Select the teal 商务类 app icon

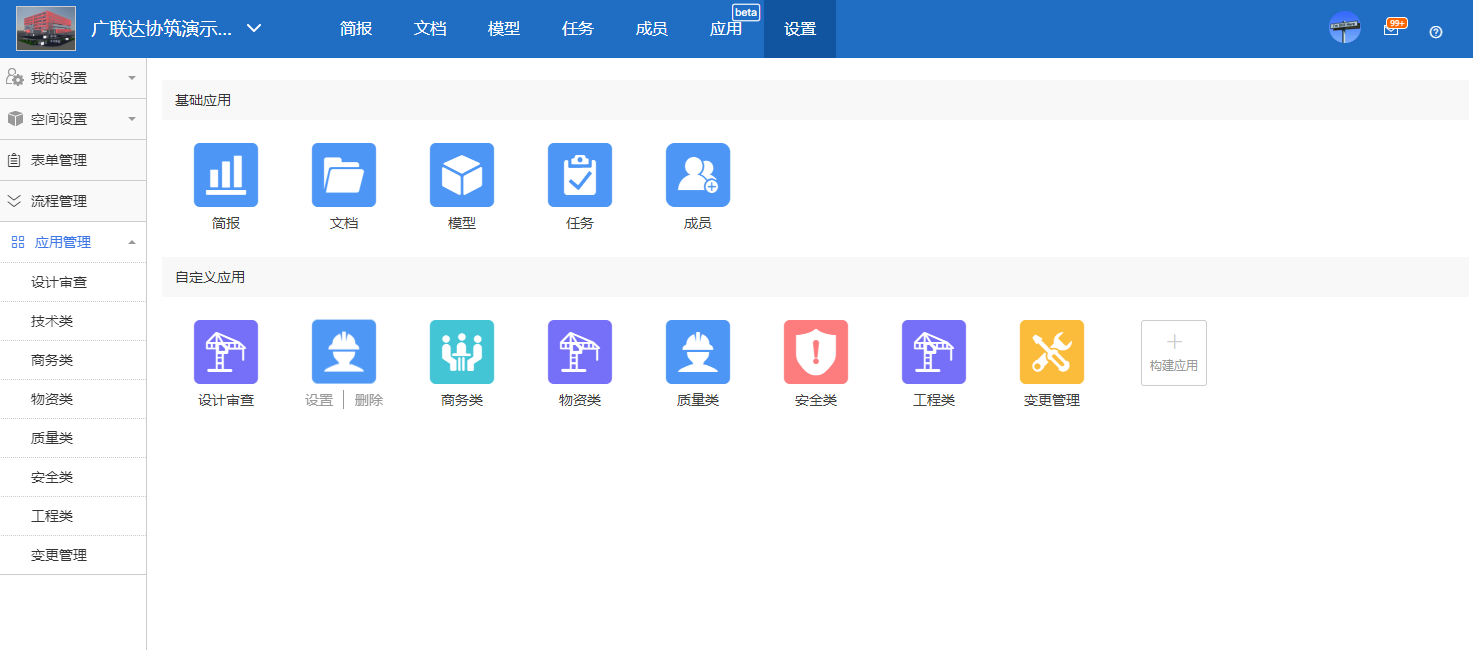461,351
